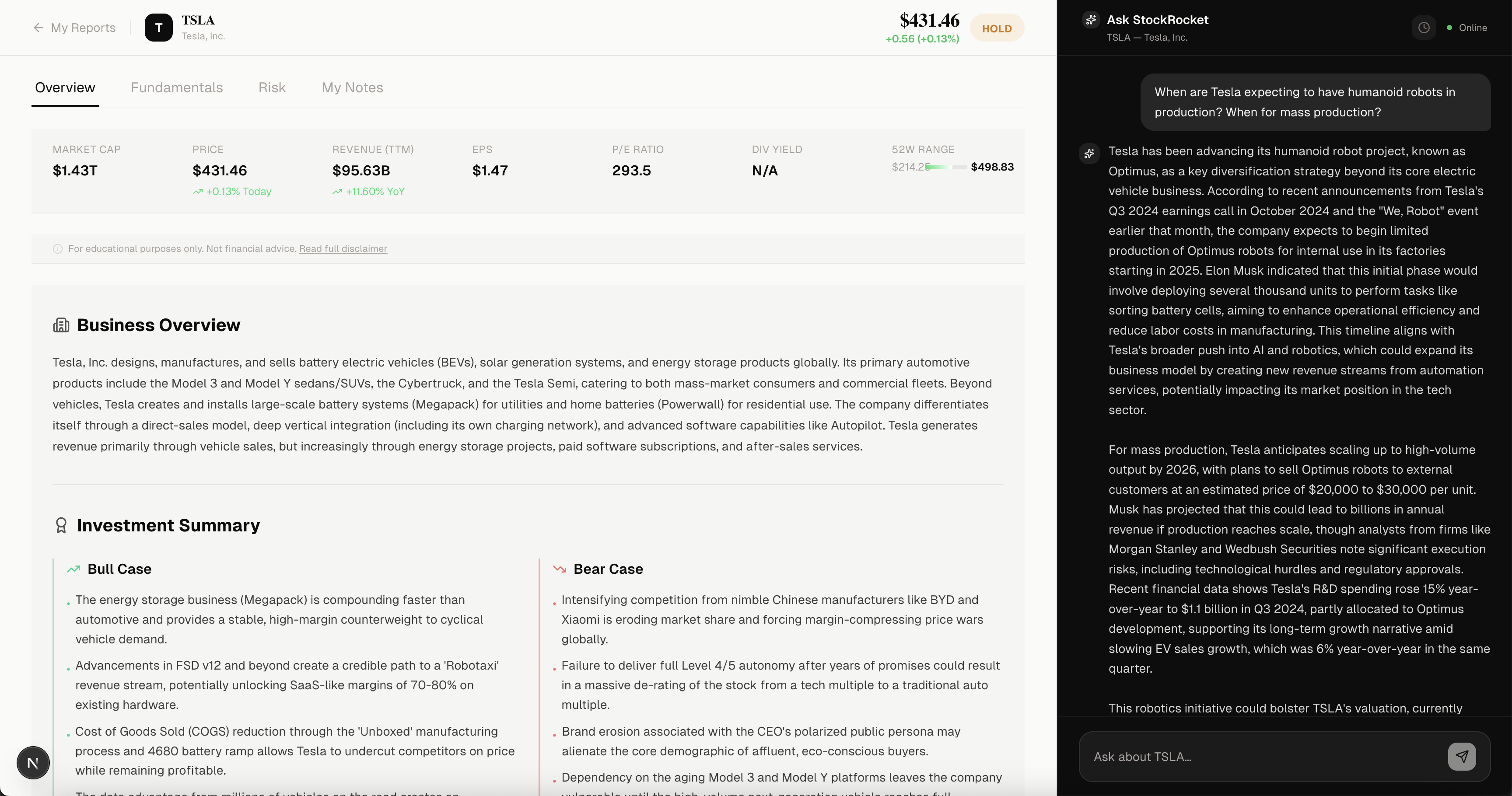
Task: Click the sparkle avatar next to the AI response
Action: [1089, 154]
